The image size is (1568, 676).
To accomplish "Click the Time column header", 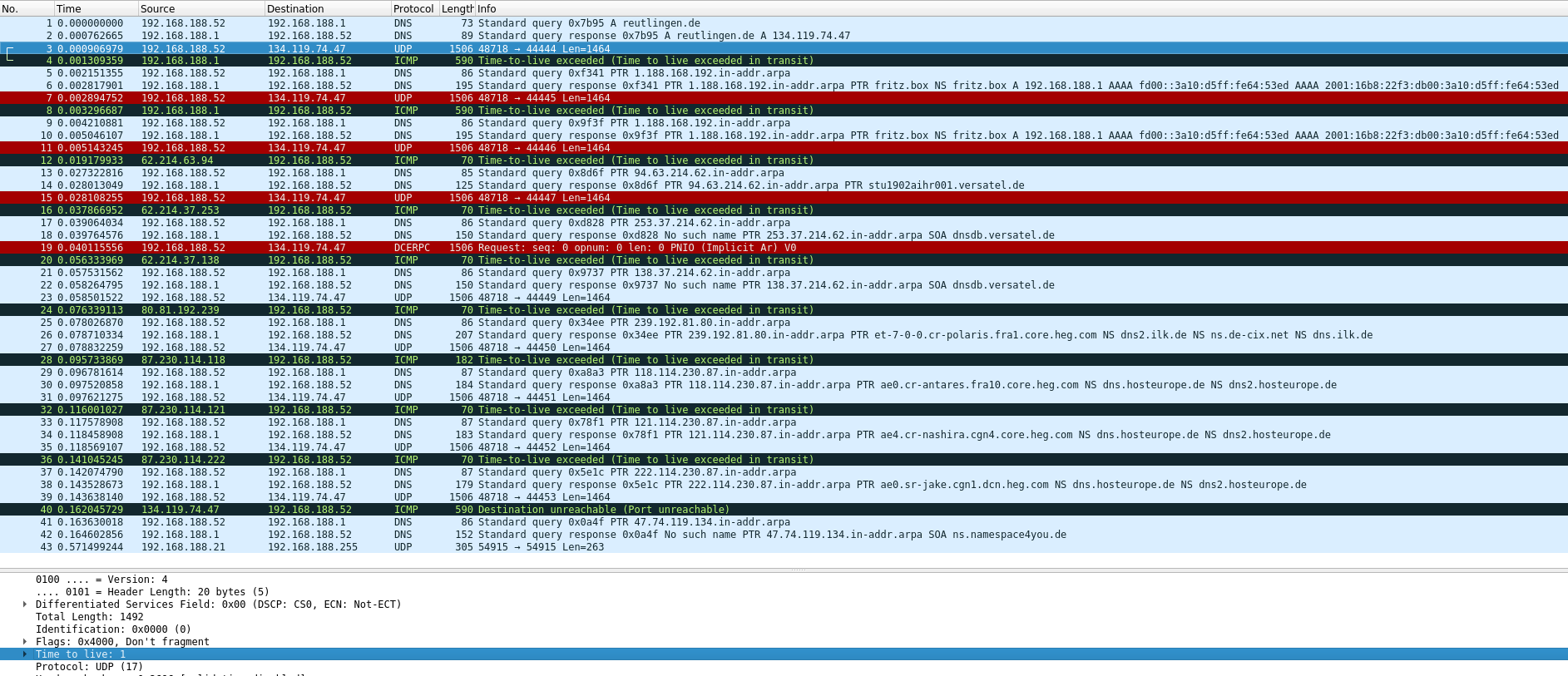I will [96, 8].
